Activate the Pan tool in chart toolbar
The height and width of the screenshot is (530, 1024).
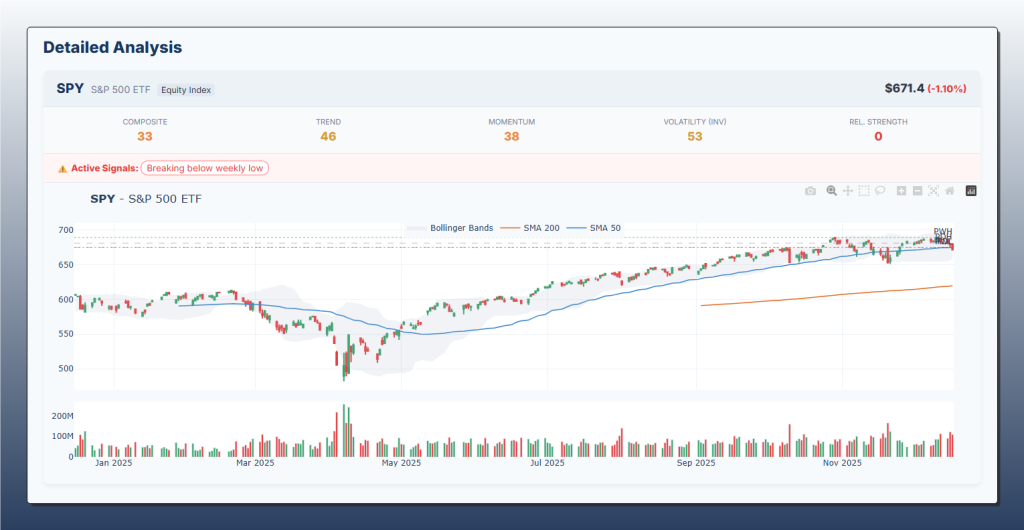(848, 191)
